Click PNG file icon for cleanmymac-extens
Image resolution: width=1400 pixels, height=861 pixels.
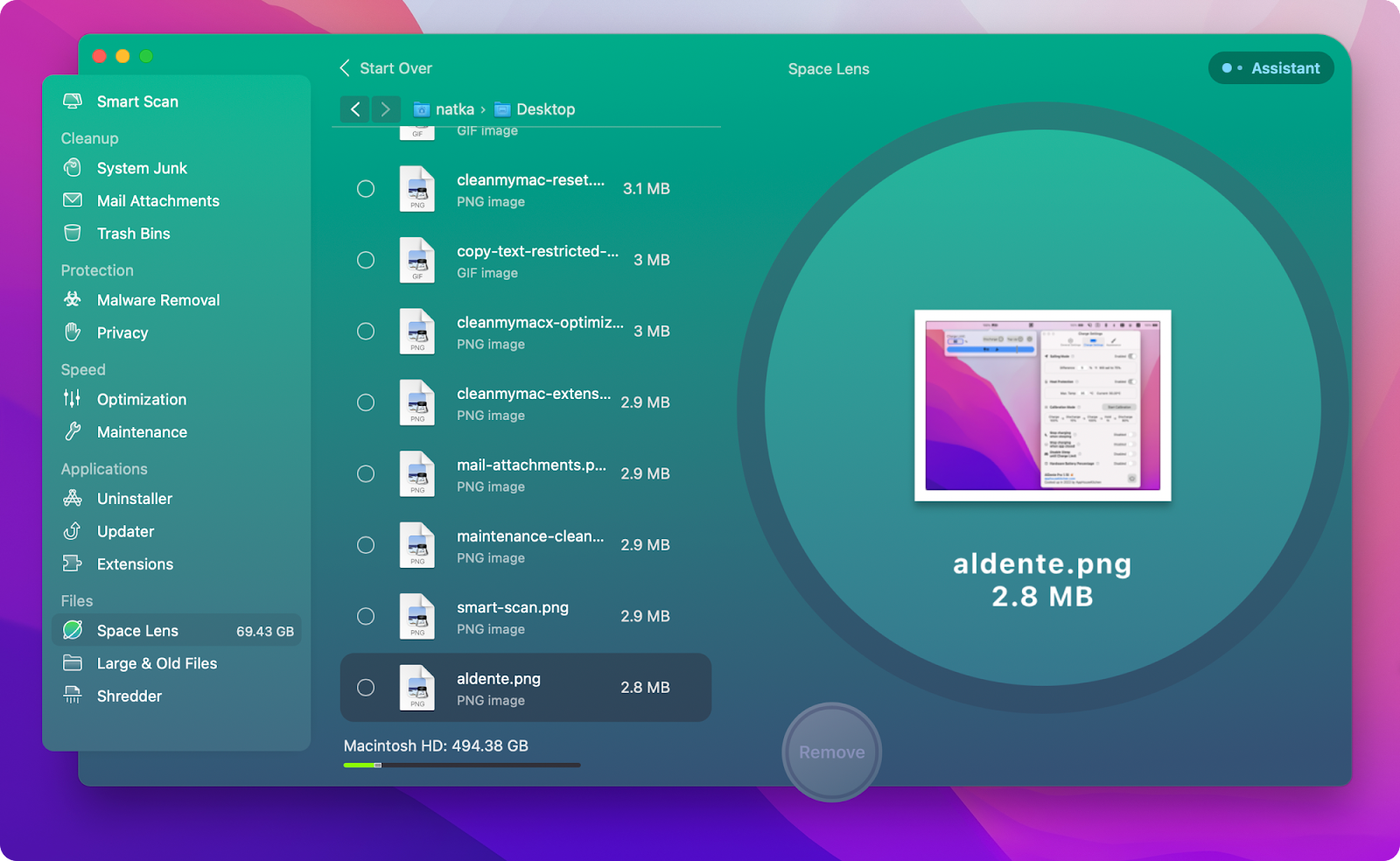coord(417,402)
